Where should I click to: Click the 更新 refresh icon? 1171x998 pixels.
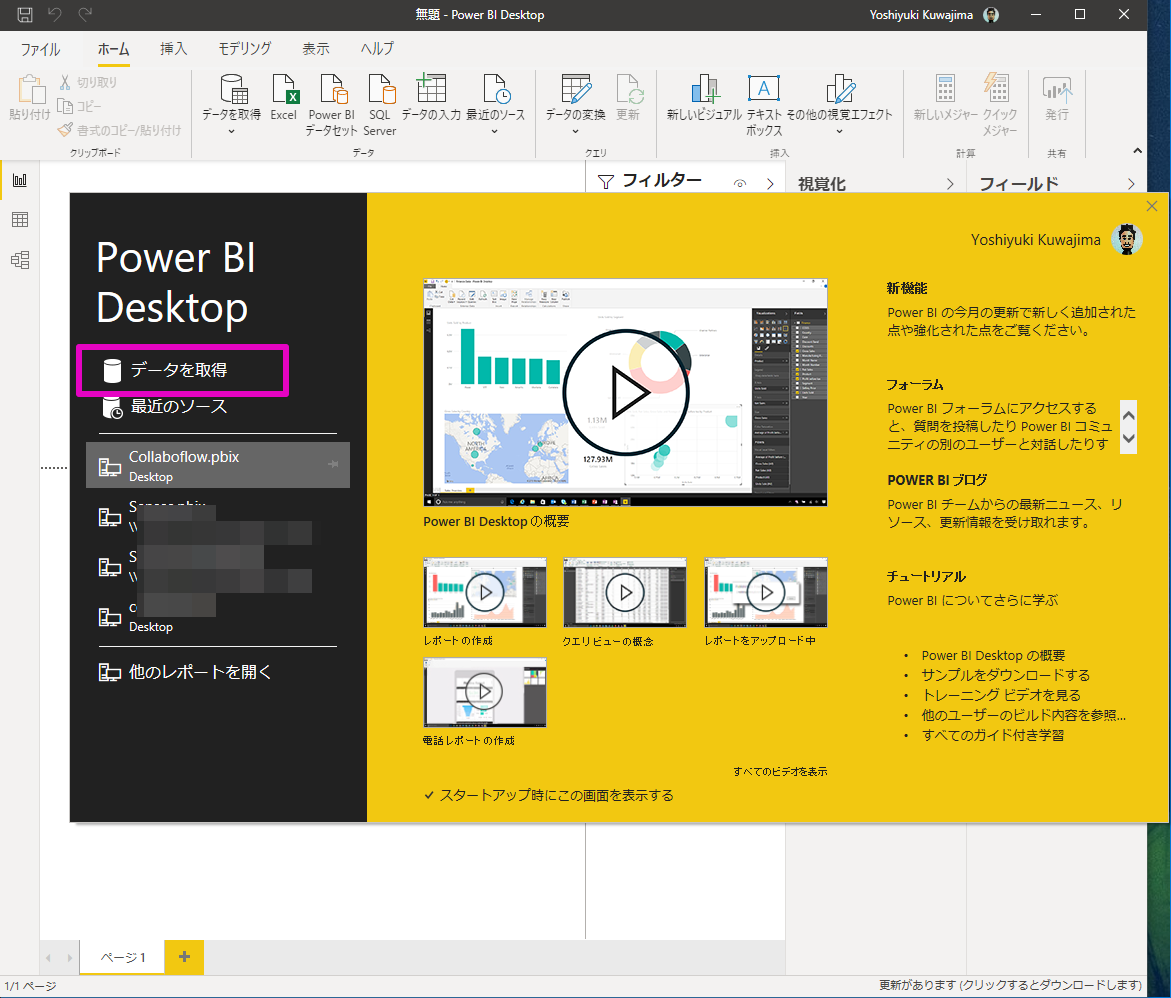[x=629, y=89]
